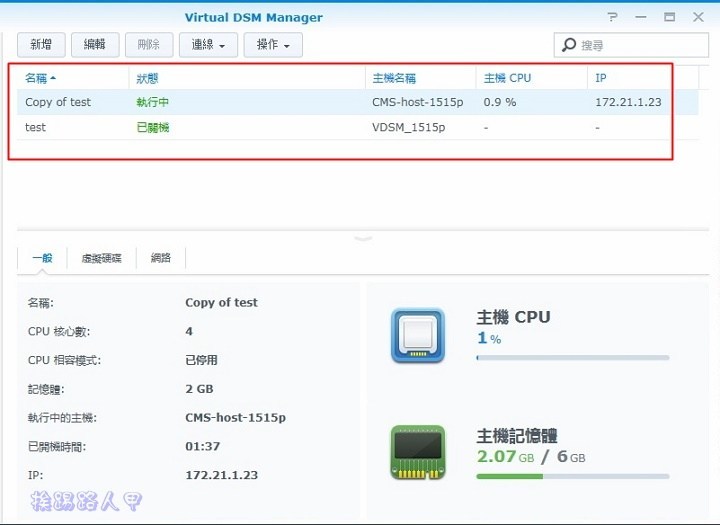
Task: Click the host memory RAM icon
Action: coord(418,452)
